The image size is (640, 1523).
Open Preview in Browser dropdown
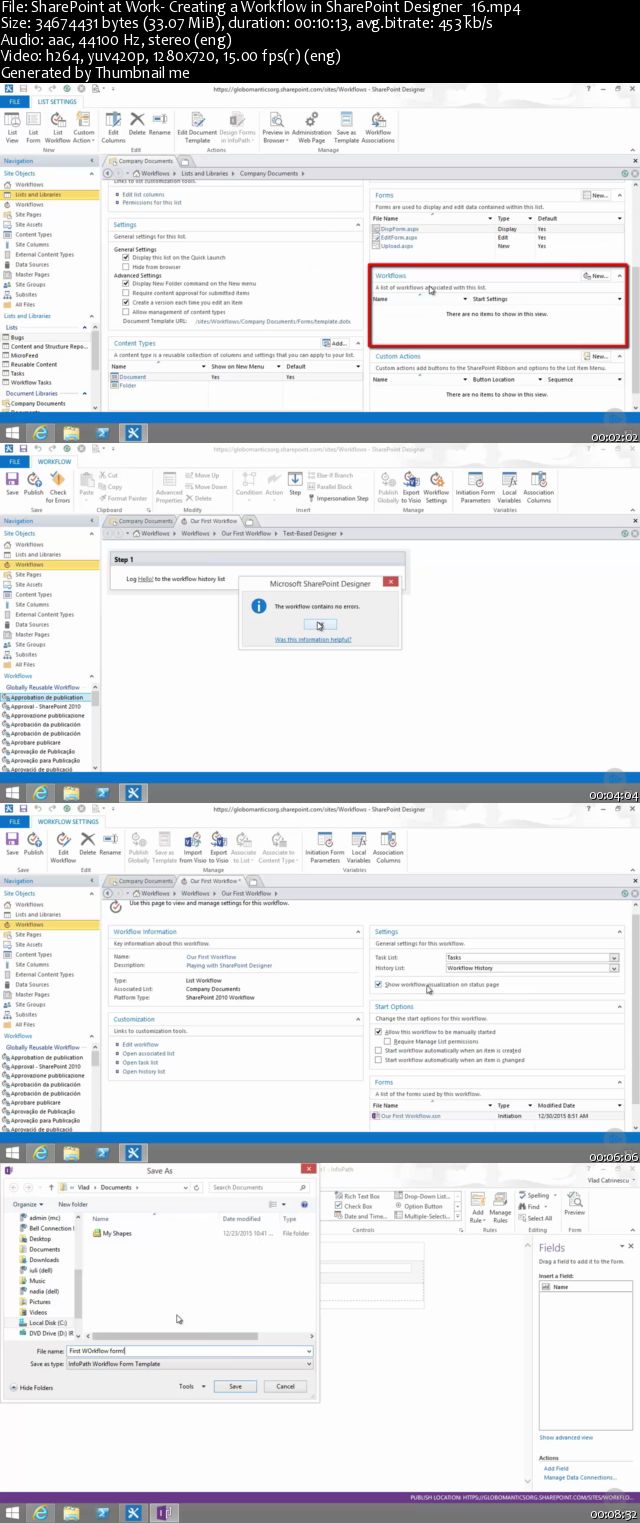275,125
